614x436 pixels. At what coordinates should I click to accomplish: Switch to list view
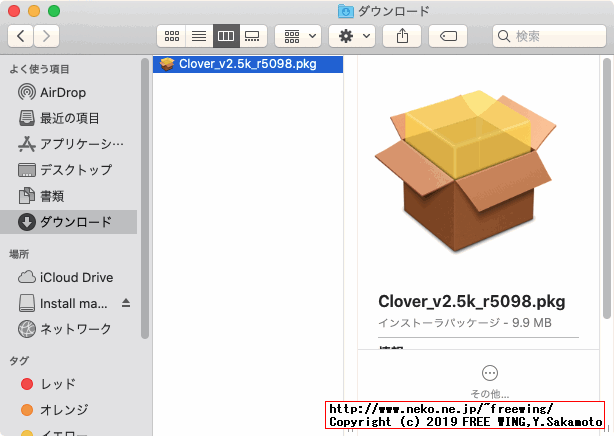pyautogui.click(x=199, y=36)
